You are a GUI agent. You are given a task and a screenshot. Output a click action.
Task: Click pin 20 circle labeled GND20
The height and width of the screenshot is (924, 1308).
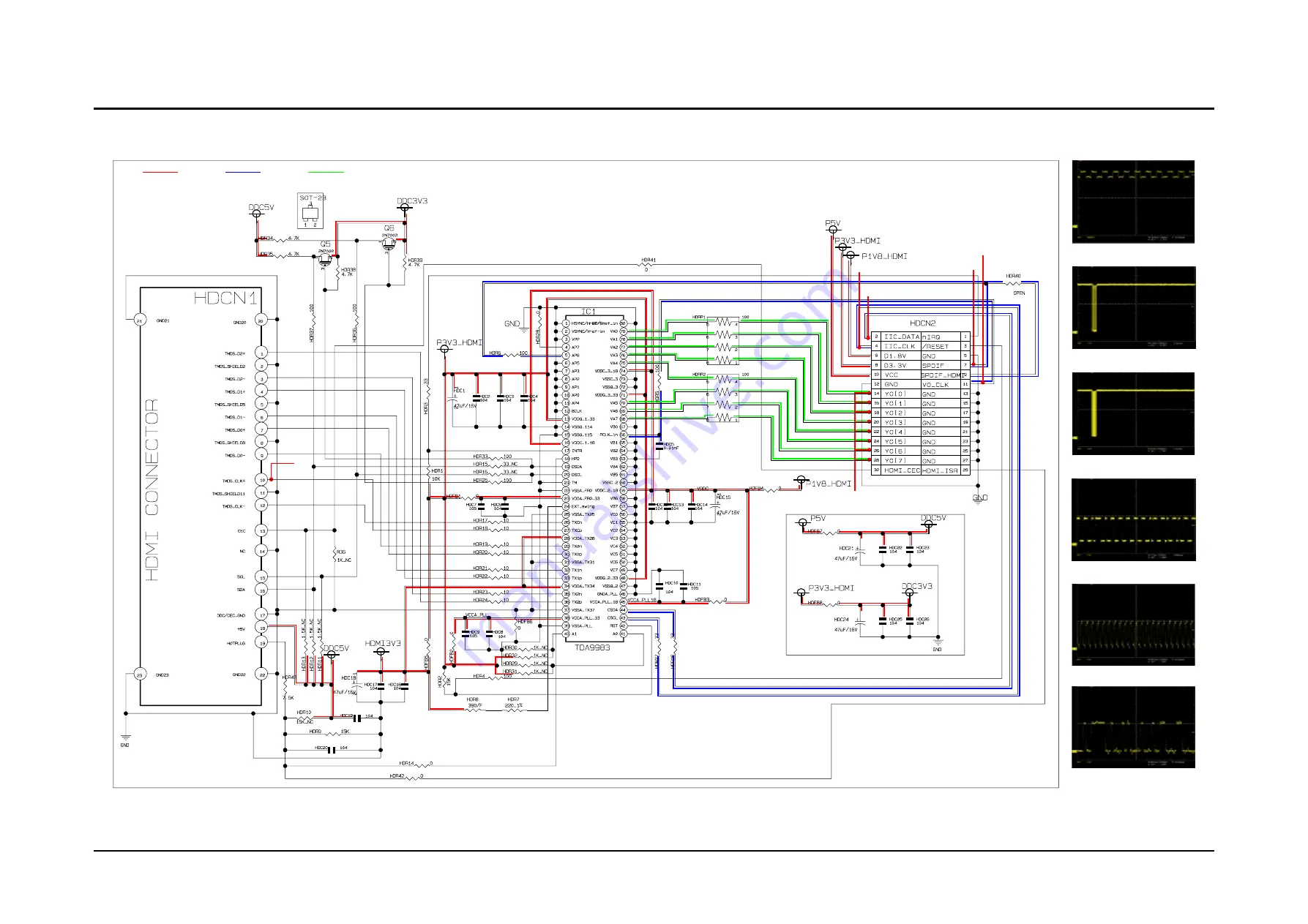pyautogui.click(x=261, y=320)
